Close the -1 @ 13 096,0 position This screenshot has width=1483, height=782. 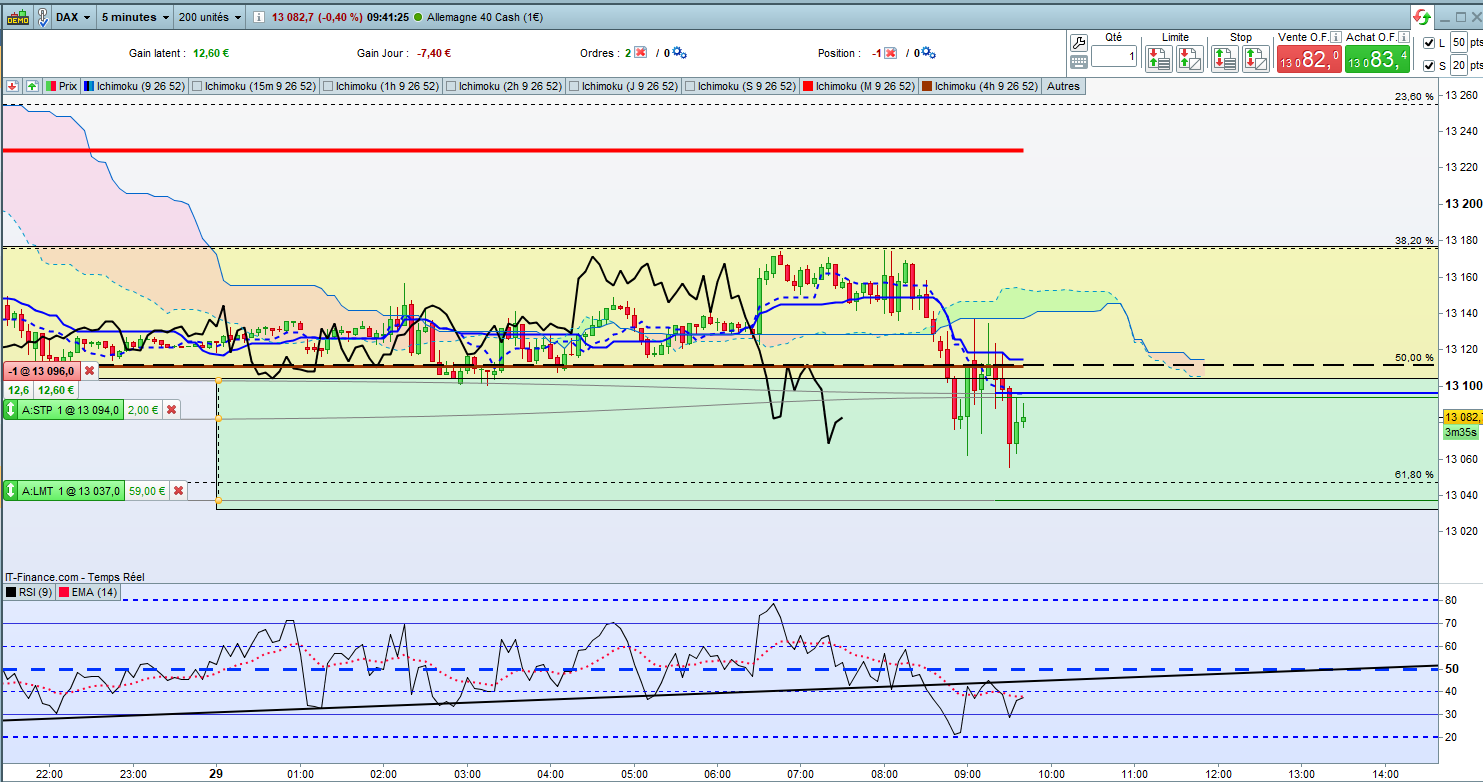[x=88, y=370]
